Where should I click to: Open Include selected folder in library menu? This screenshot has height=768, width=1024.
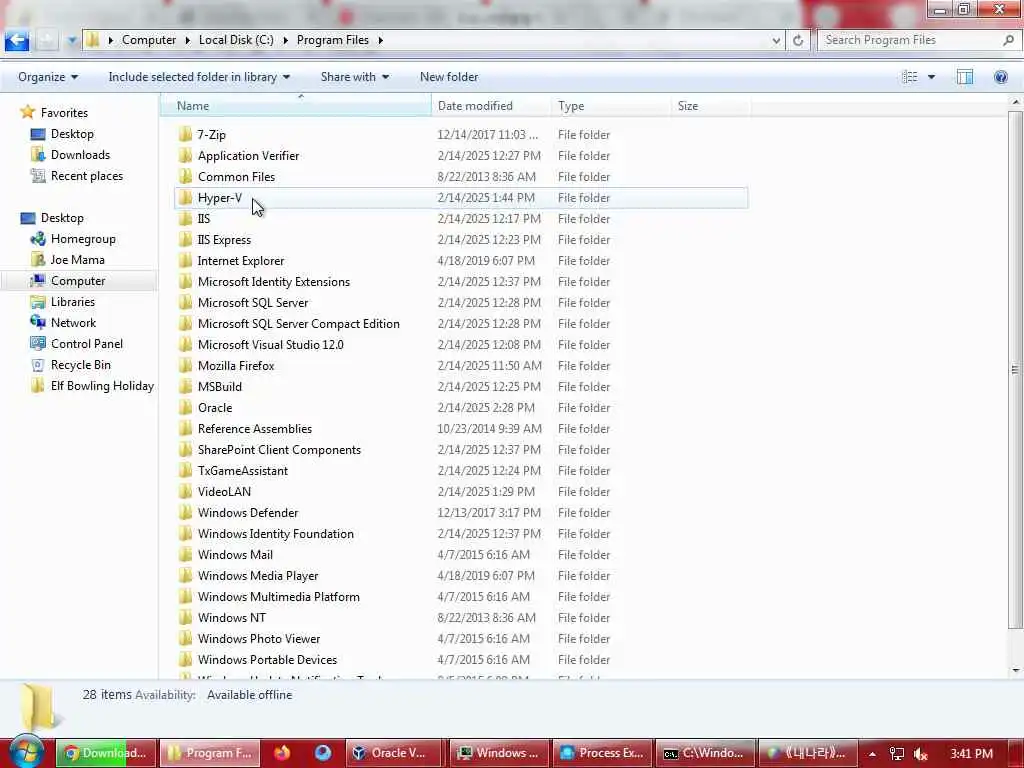coord(199,77)
